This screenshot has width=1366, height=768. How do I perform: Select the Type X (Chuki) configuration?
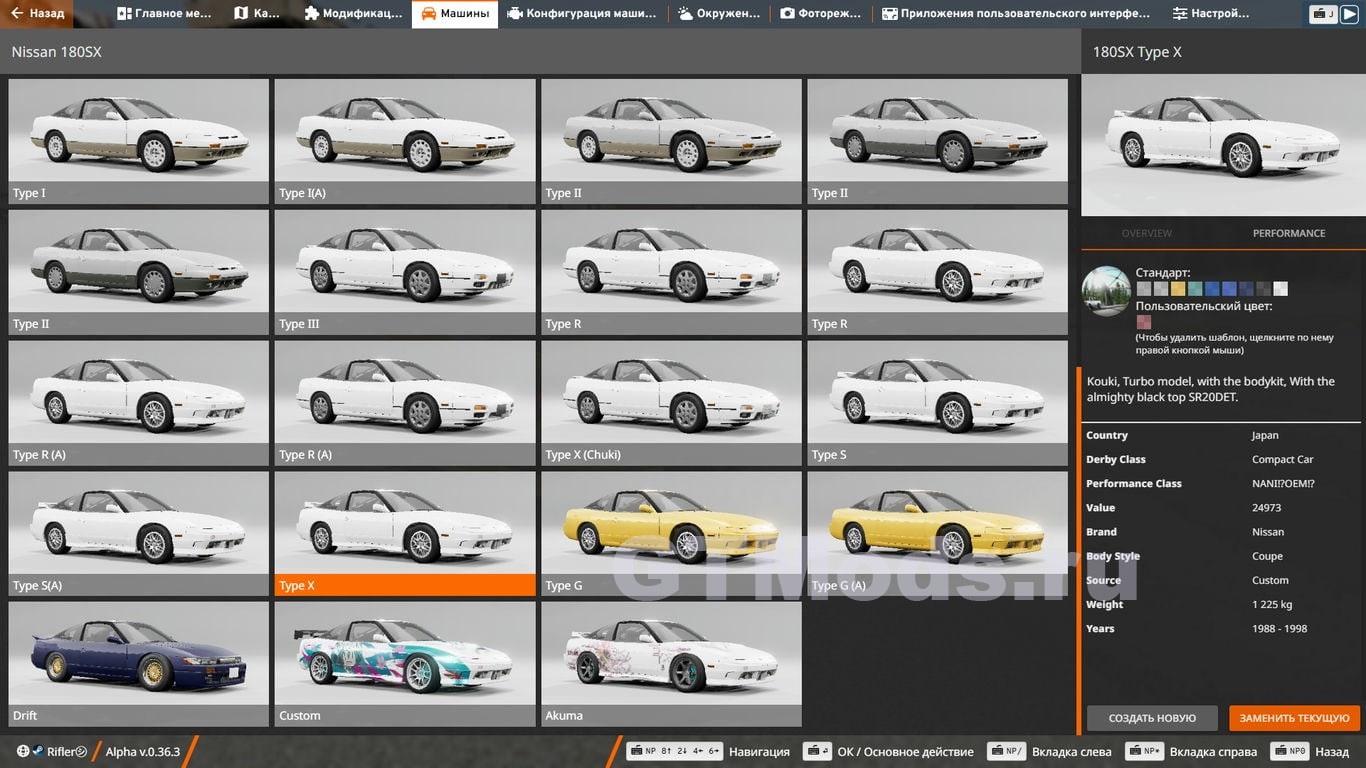click(671, 403)
